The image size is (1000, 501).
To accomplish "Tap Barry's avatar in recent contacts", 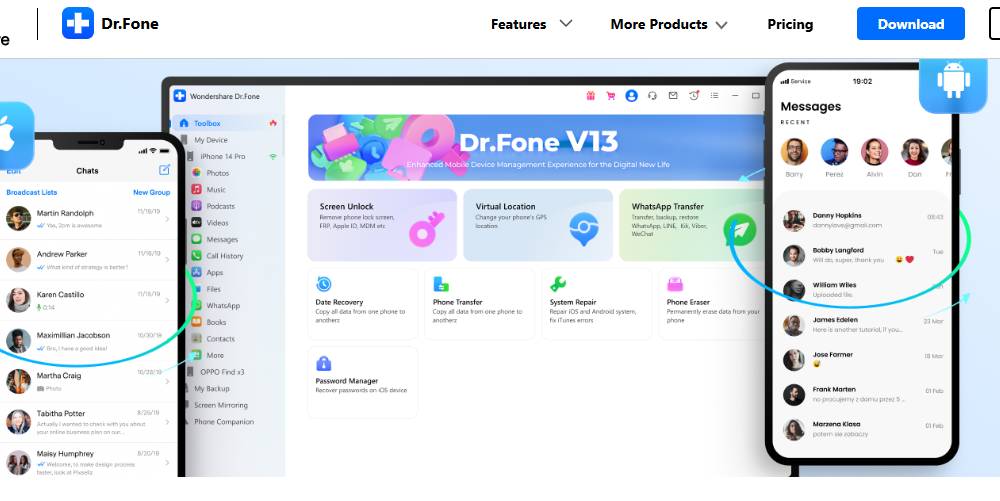I will coord(794,152).
